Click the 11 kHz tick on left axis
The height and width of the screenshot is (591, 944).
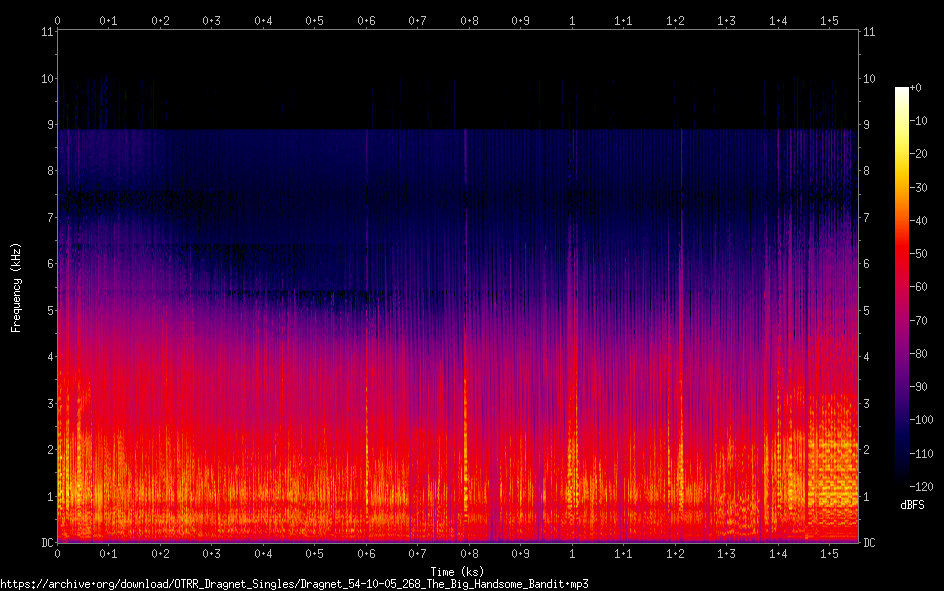pyautogui.click(x=45, y=32)
